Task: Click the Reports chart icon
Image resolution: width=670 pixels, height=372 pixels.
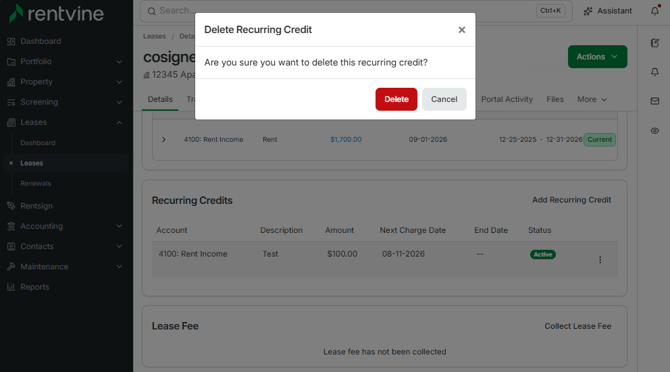Action: click(x=11, y=287)
